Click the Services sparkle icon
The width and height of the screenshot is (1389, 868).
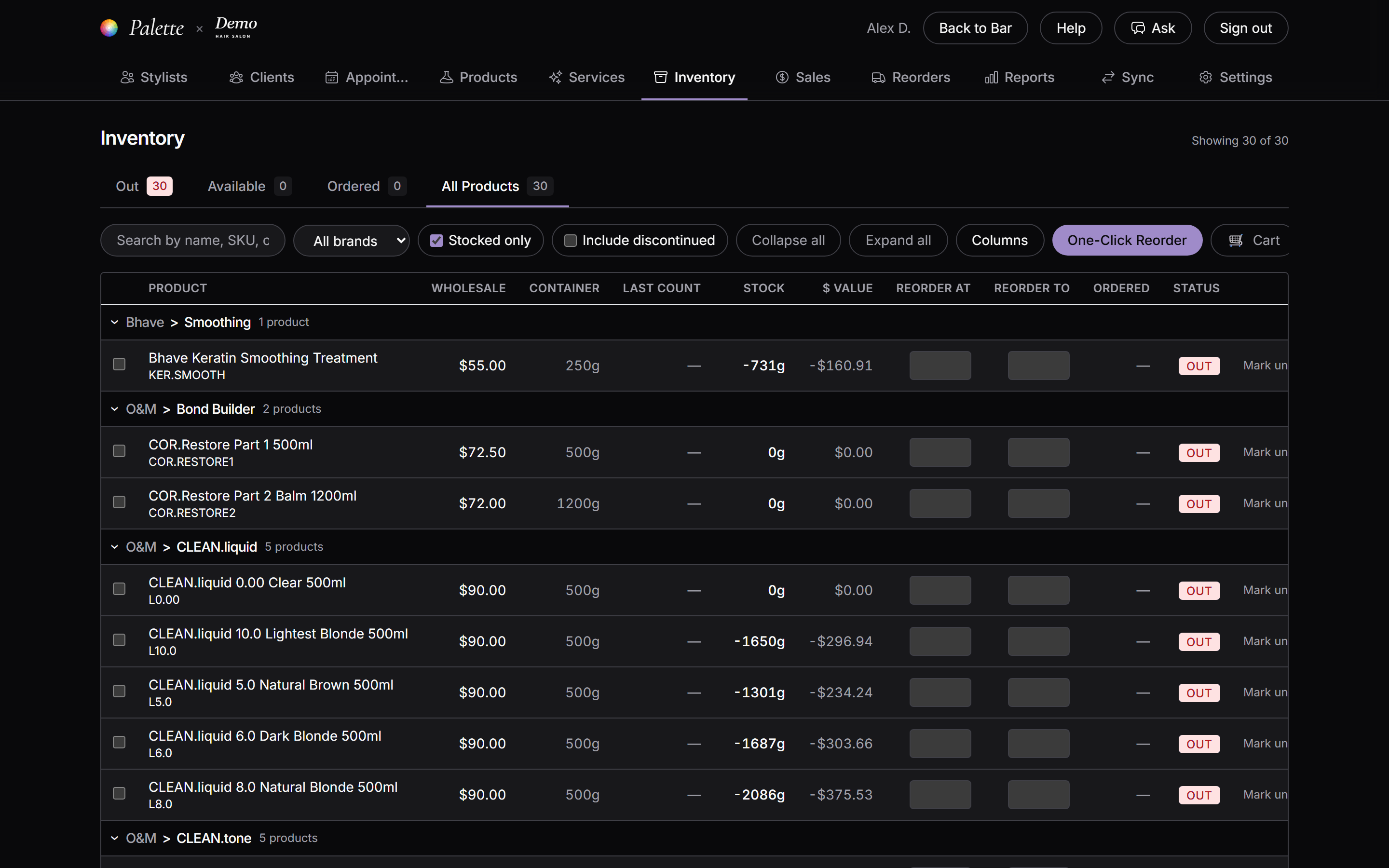pos(555,78)
